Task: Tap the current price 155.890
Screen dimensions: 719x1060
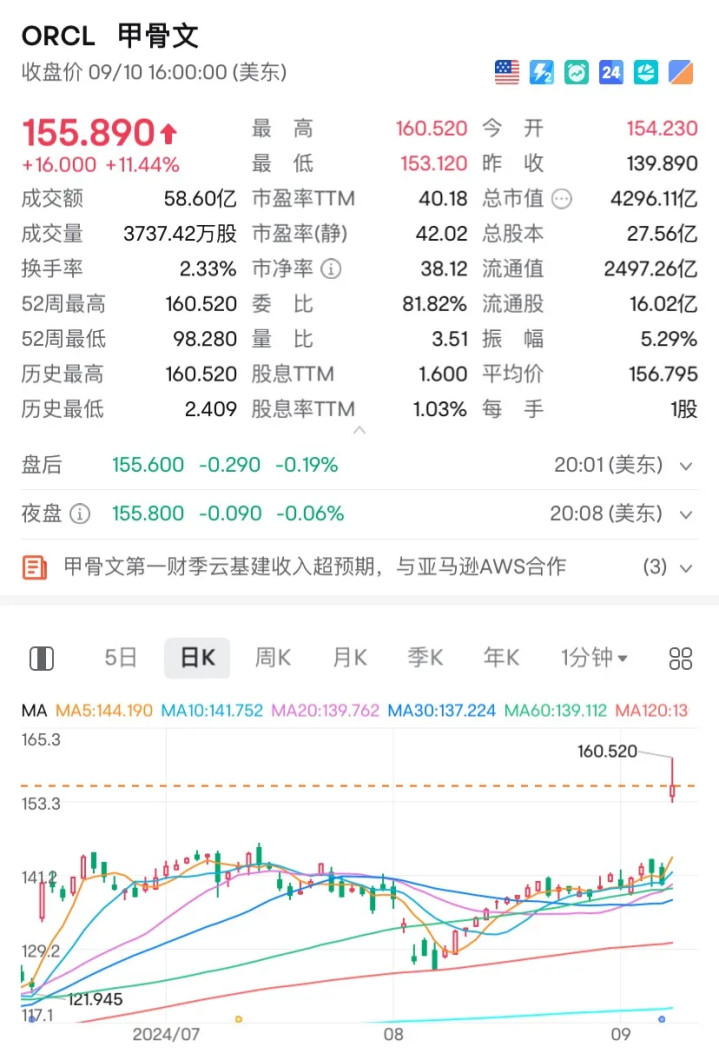Action: [89, 132]
